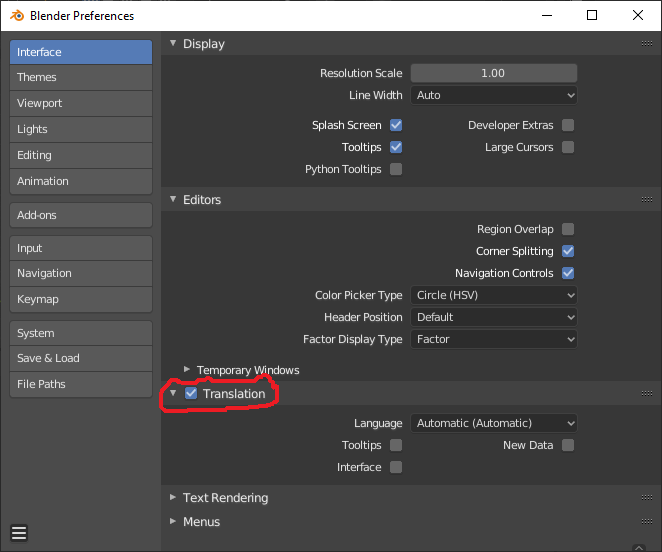The height and width of the screenshot is (552, 662).
Task: Click the Menus panel grip handle
Action: click(x=646, y=522)
